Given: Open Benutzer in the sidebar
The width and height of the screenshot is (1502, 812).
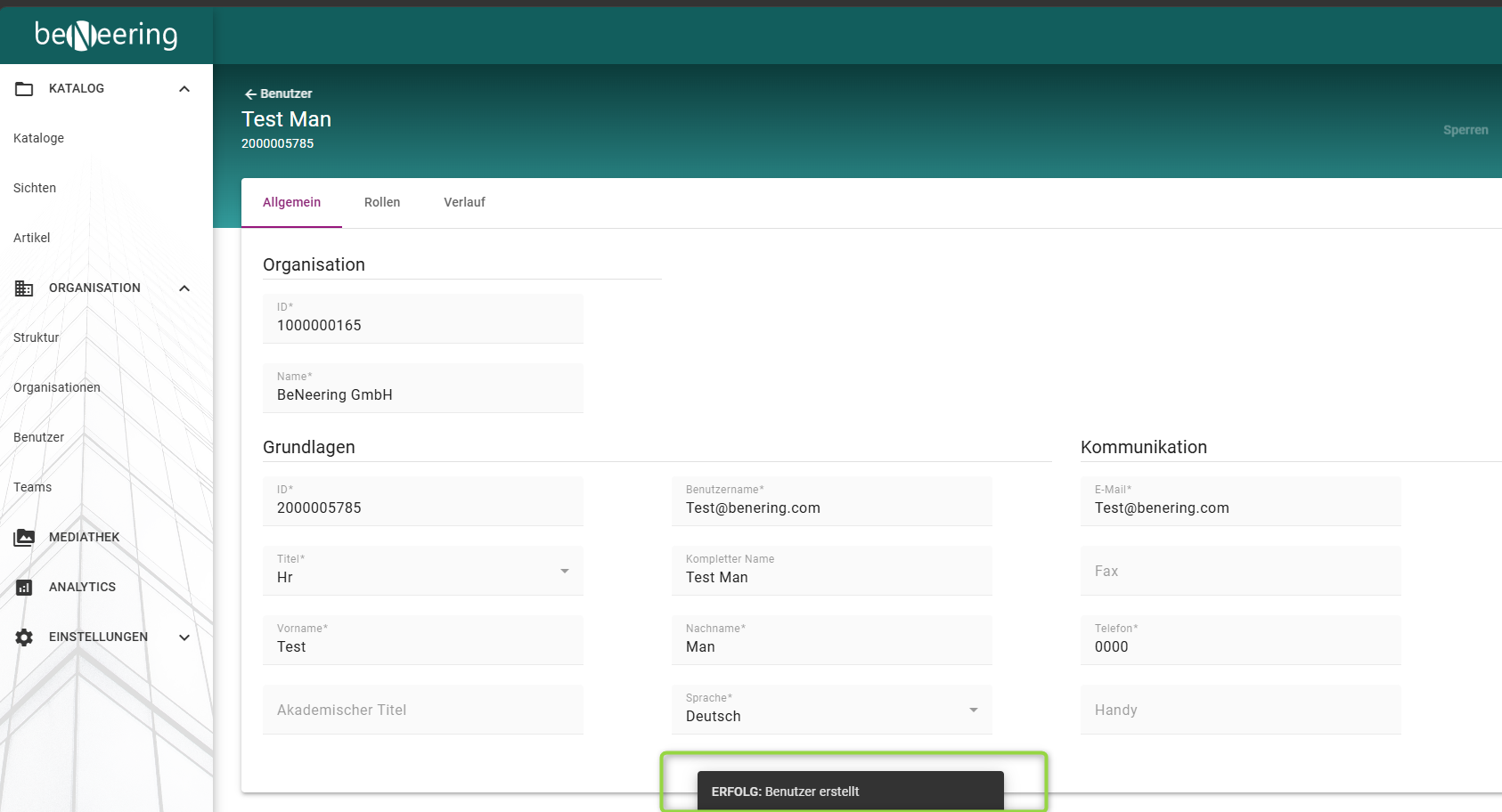Looking at the screenshot, I should [x=39, y=438].
